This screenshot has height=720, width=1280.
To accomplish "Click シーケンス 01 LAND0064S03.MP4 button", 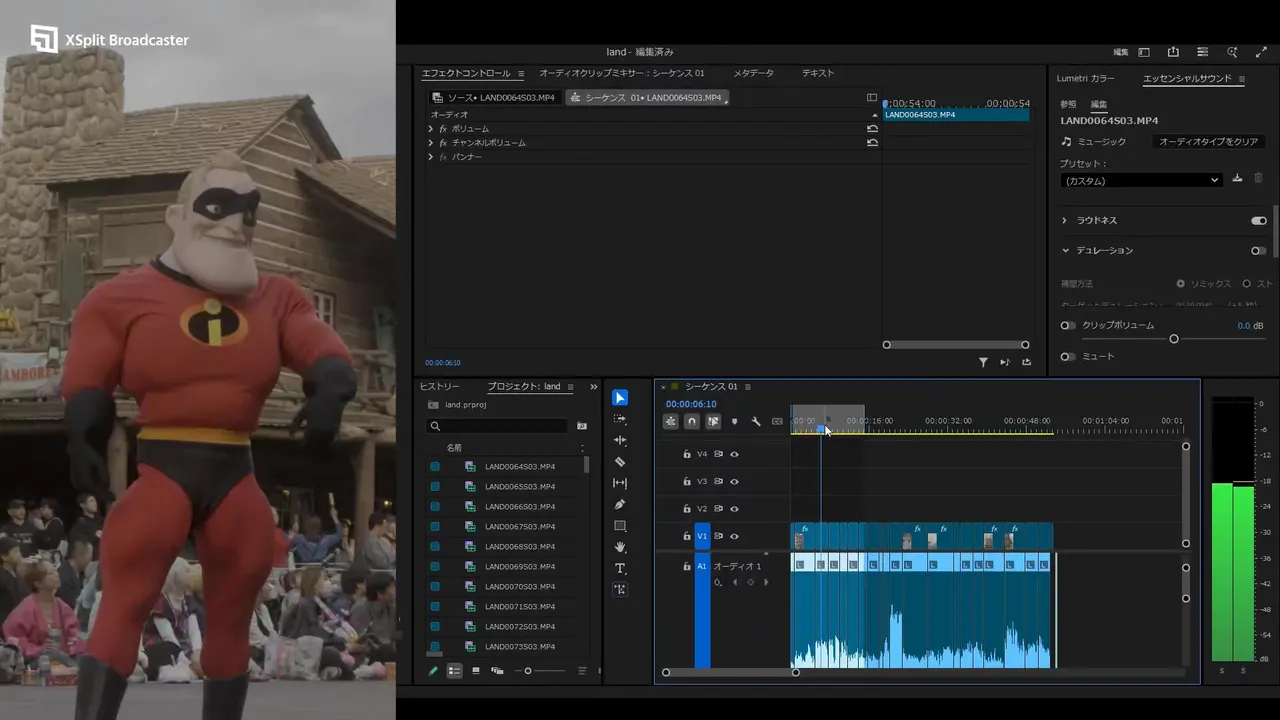I will (x=648, y=98).
